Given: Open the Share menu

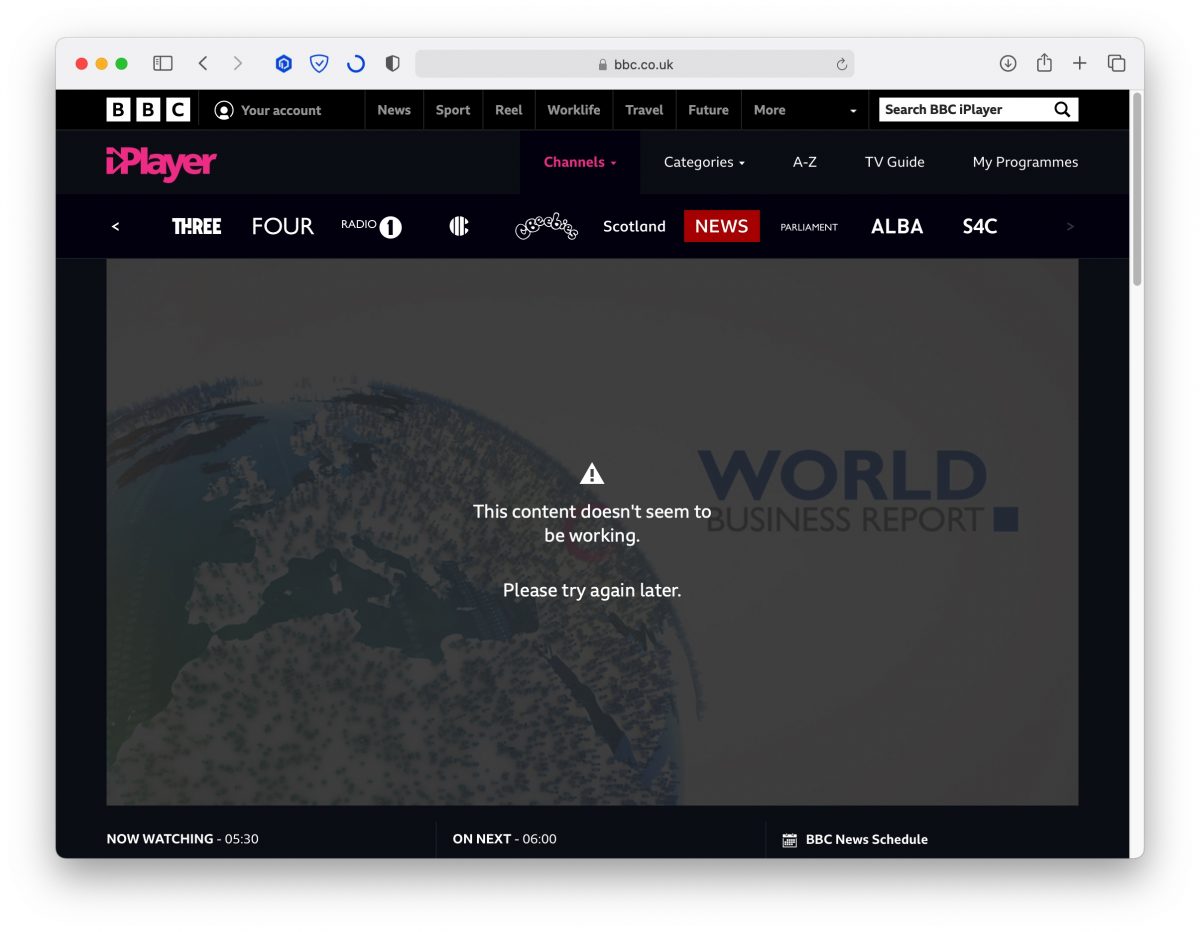Looking at the screenshot, I should coord(1044,63).
